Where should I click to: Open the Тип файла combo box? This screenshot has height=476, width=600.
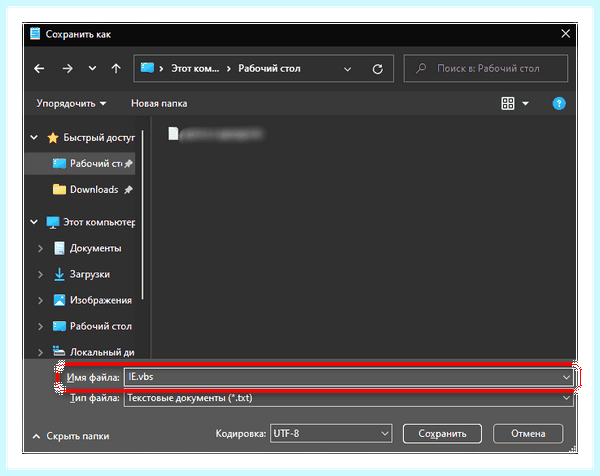click(349, 398)
